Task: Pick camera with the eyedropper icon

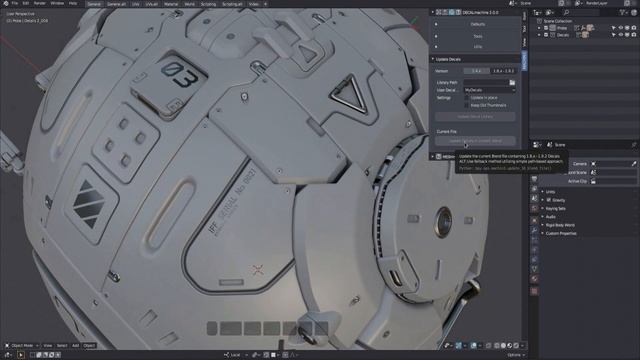Action: tap(634, 164)
